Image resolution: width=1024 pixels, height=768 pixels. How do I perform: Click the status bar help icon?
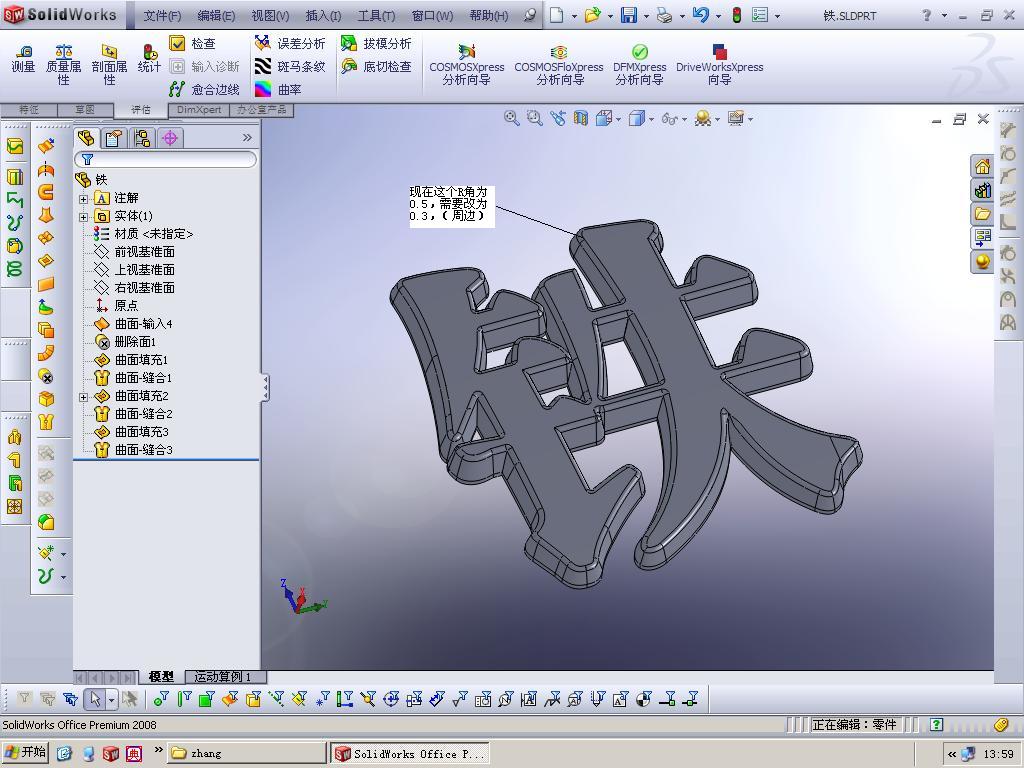[936, 724]
